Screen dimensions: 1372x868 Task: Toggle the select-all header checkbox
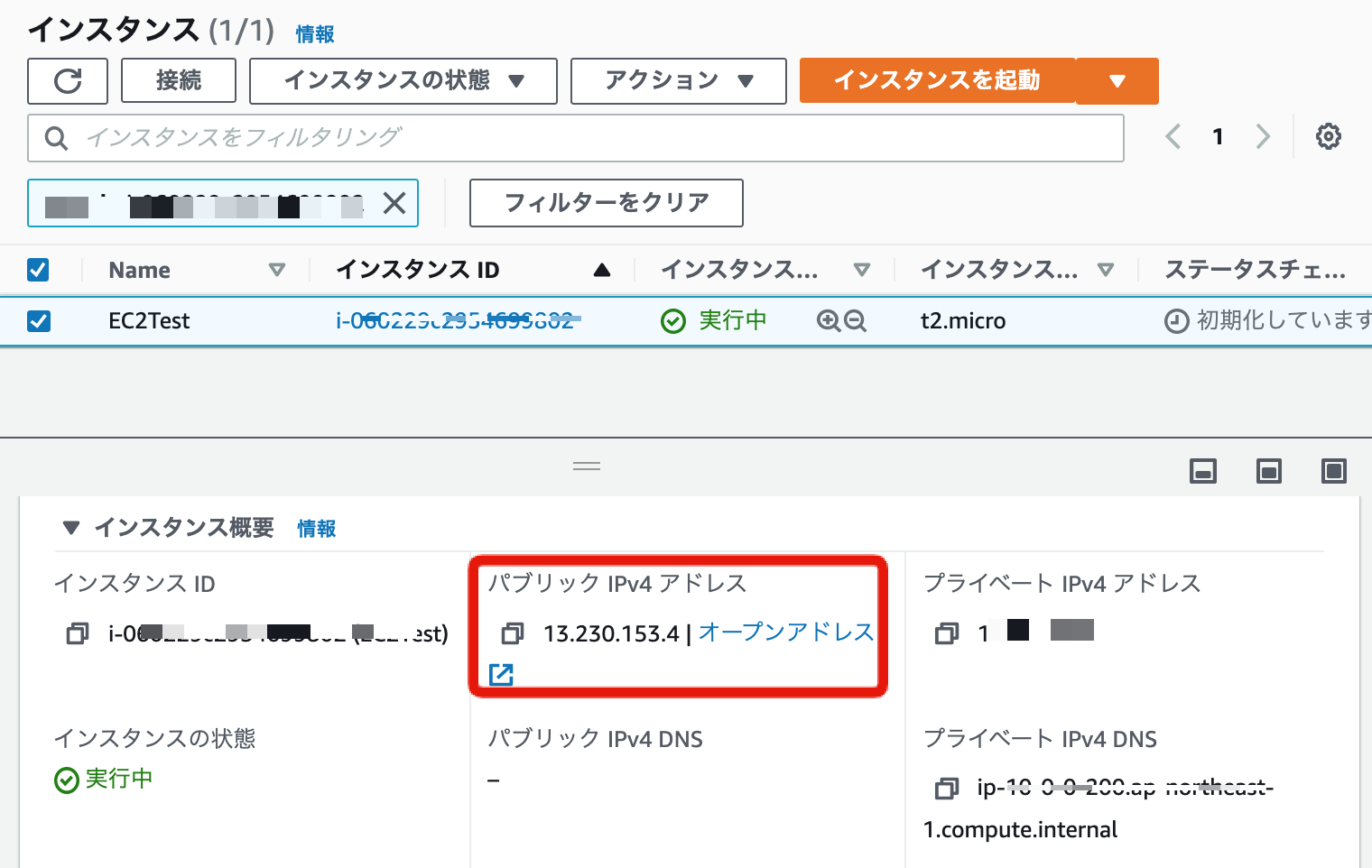pyautogui.click(x=38, y=270)
